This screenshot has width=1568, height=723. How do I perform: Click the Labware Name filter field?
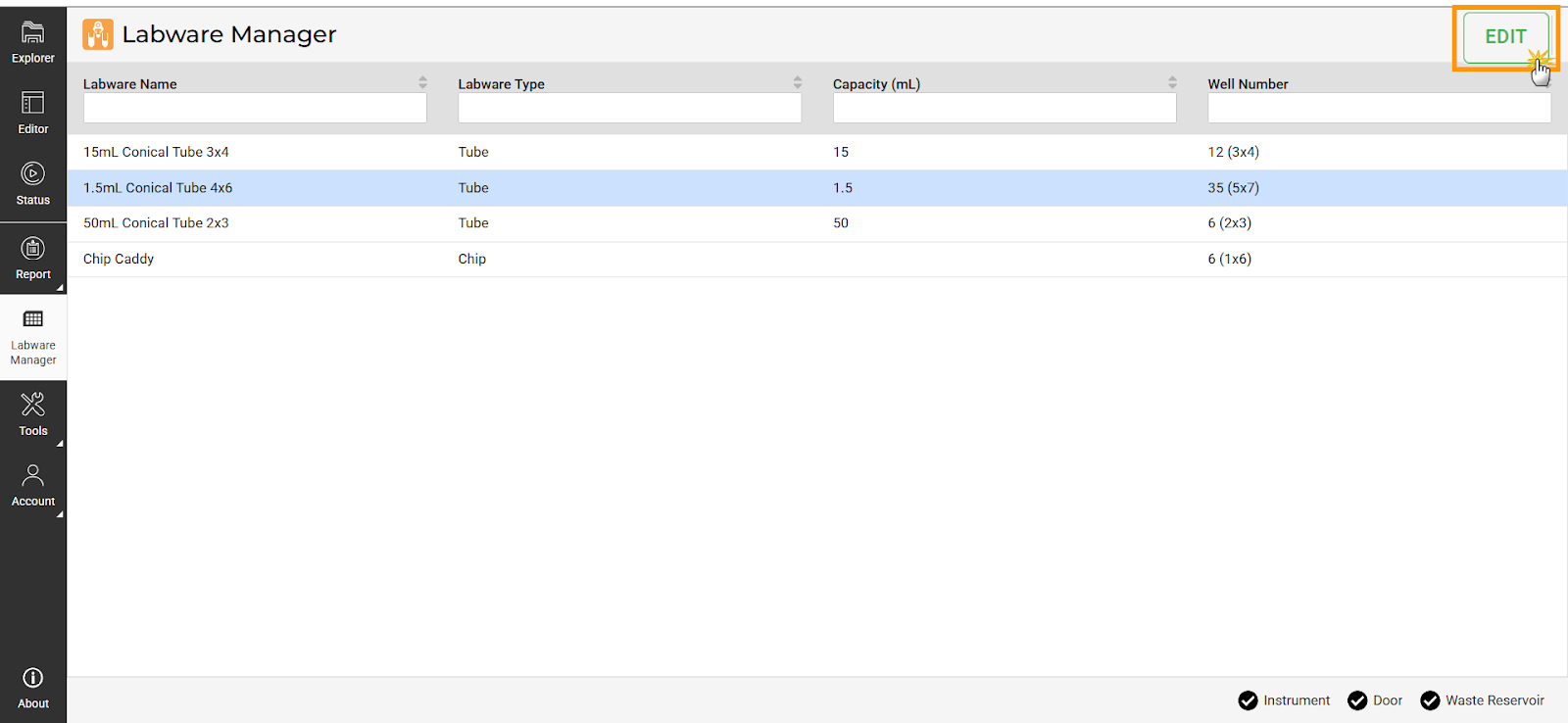pos(255,108)
